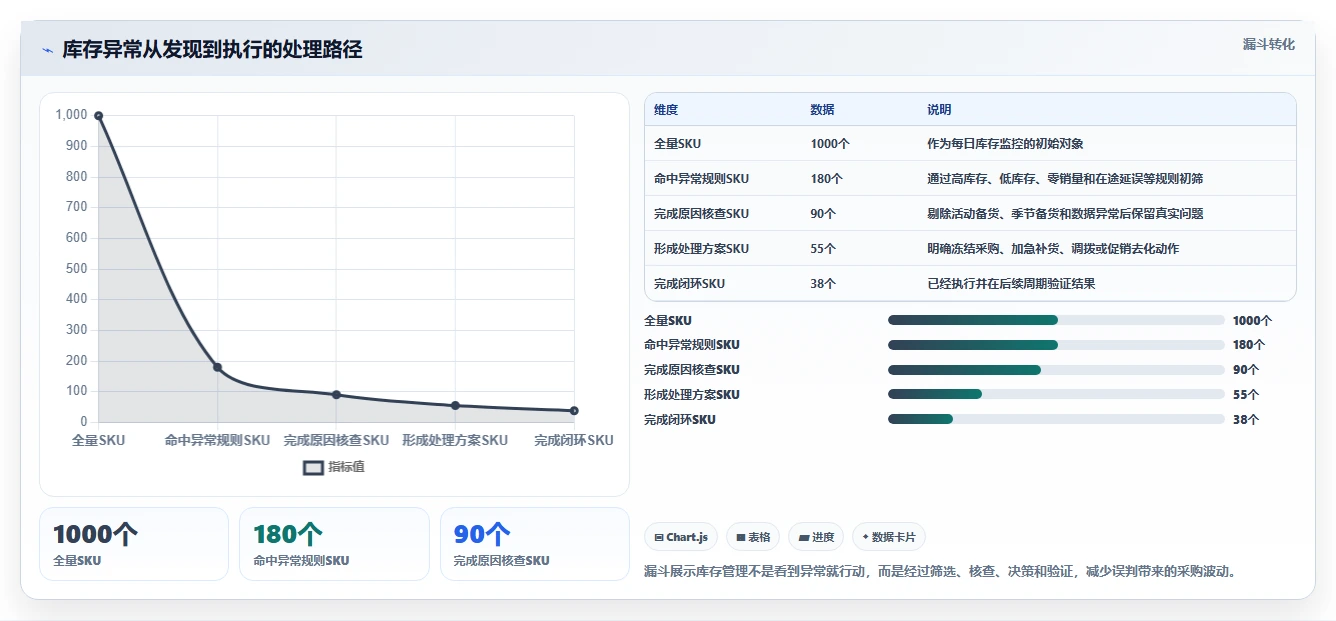This screenshot has height=621, width=1336.
Task: Click the 说明 table column header
Action: click(x=939, y=110)
